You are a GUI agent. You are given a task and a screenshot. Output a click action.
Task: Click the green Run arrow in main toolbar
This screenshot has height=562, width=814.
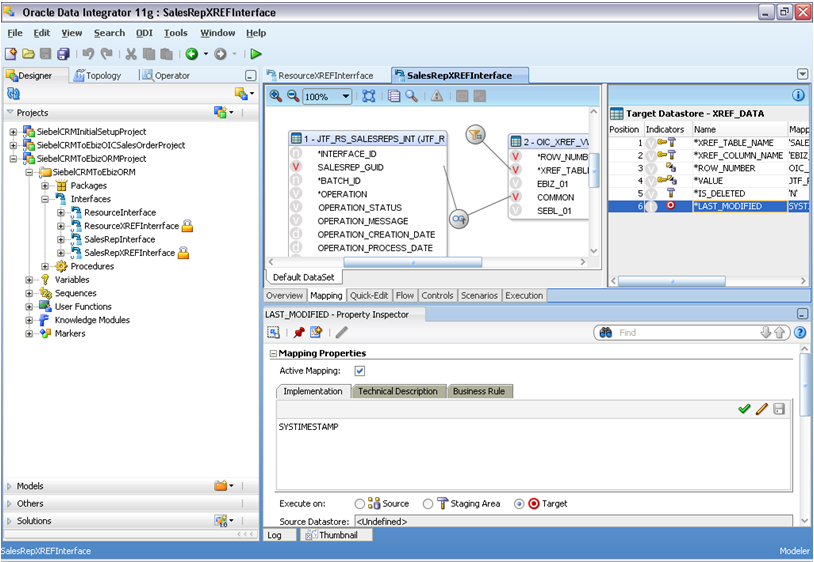pos(255,53)
